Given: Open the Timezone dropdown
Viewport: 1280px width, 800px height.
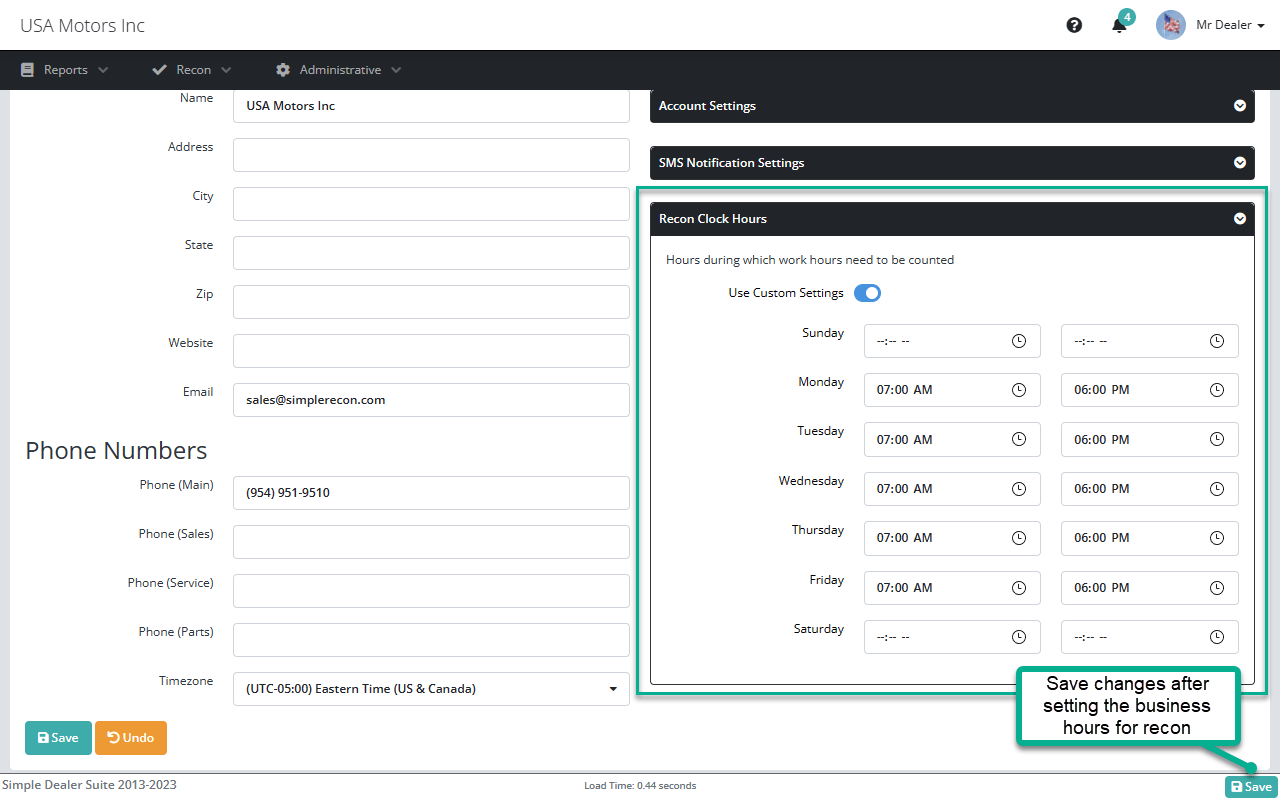Looking at the screenshot, I should click(x=430, y=688).
